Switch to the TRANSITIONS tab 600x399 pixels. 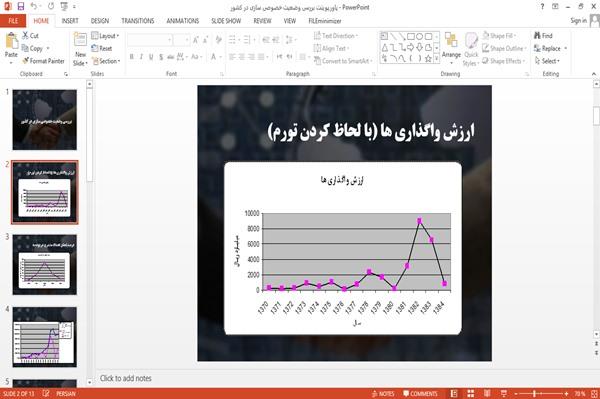[138, 21]
